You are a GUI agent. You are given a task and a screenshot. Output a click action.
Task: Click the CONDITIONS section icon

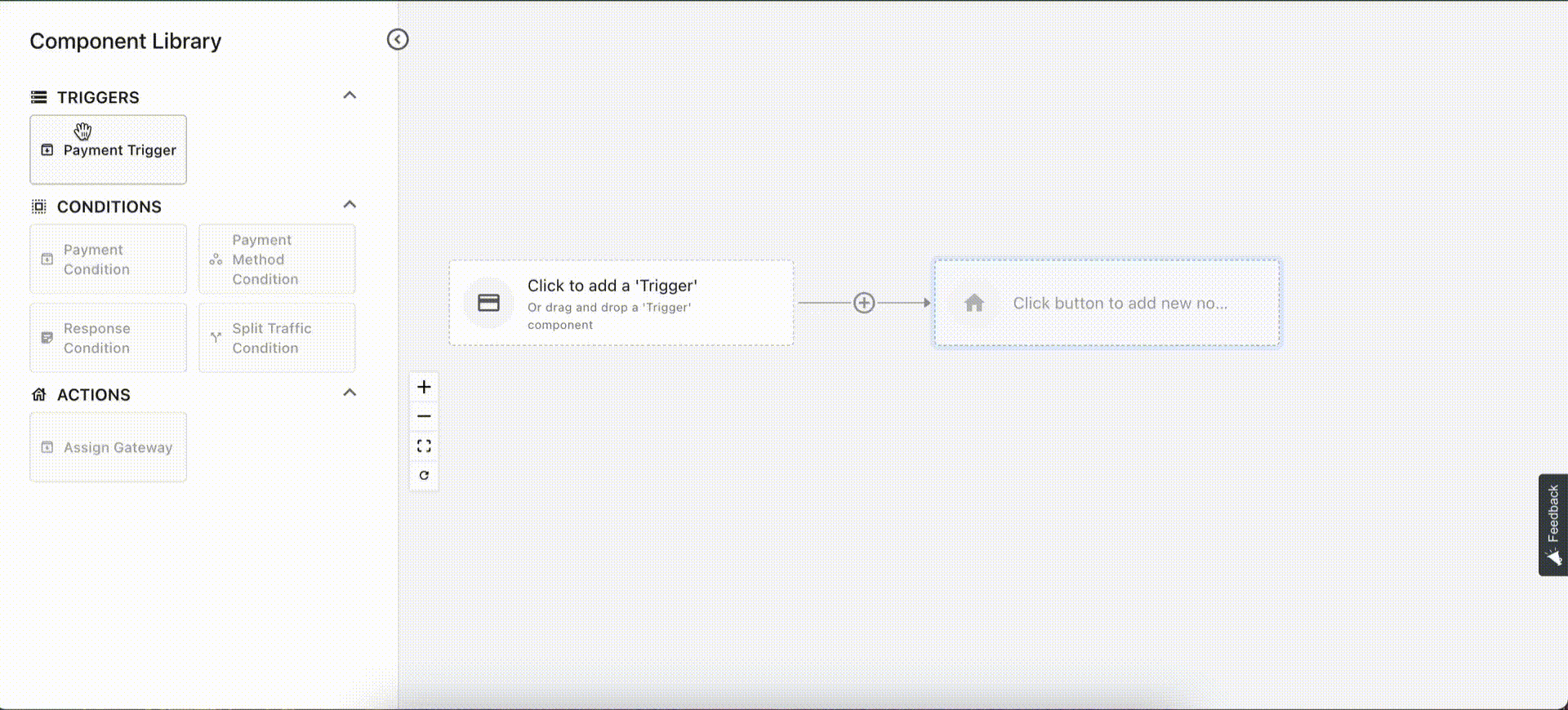click(38, 206)
